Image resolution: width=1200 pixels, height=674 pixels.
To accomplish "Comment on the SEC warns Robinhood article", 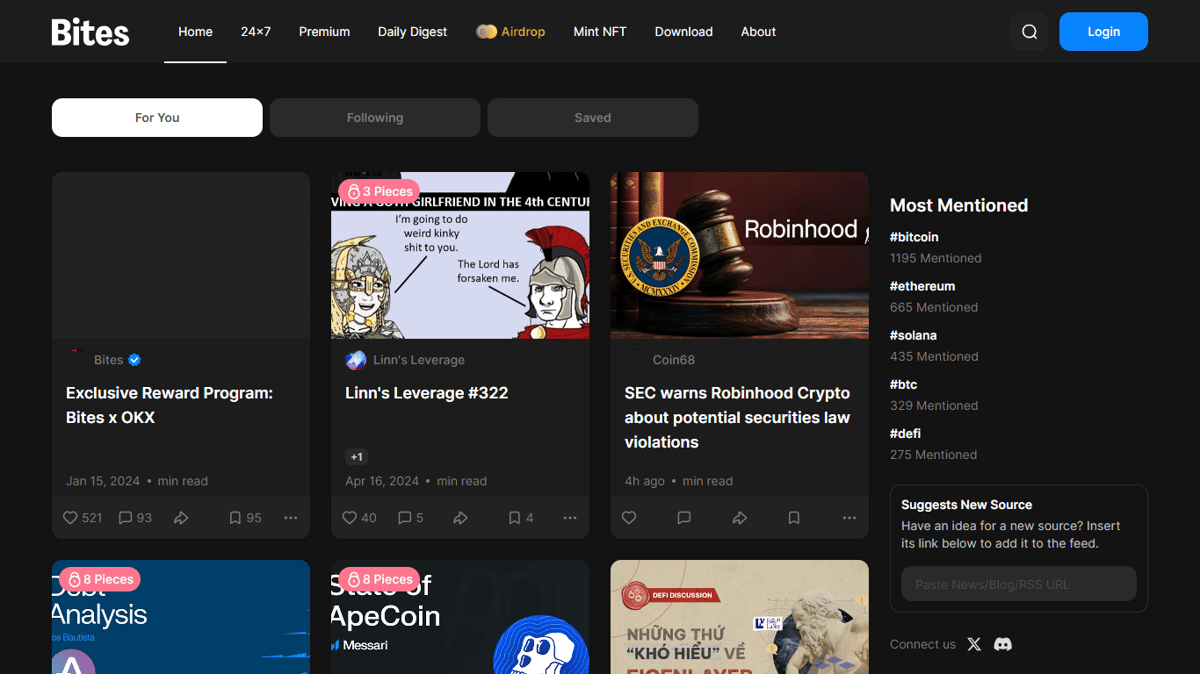I will pos(684,518).
